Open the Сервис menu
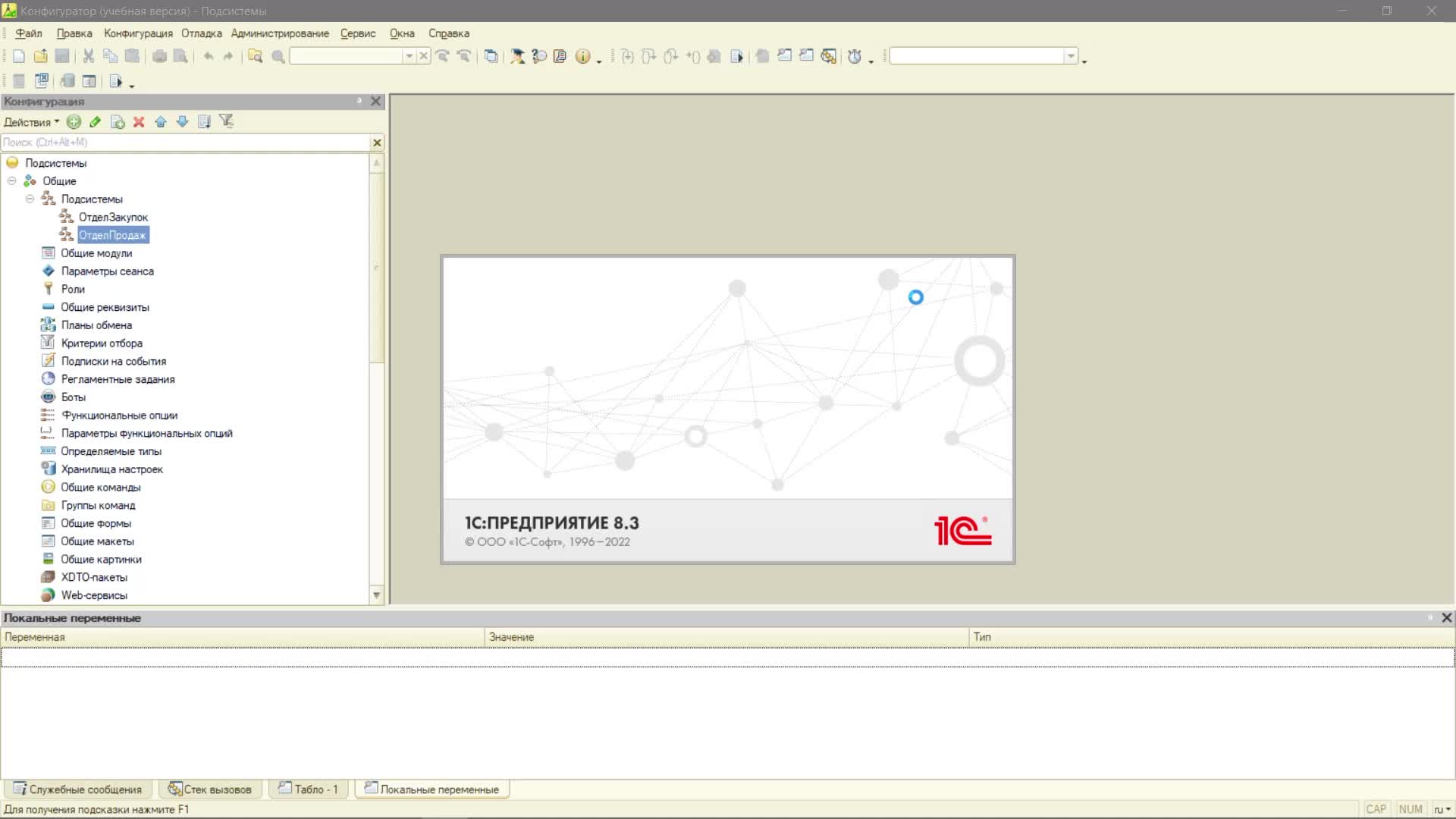The width and height of the screenshot is (1456, 819). click(358, 33)
